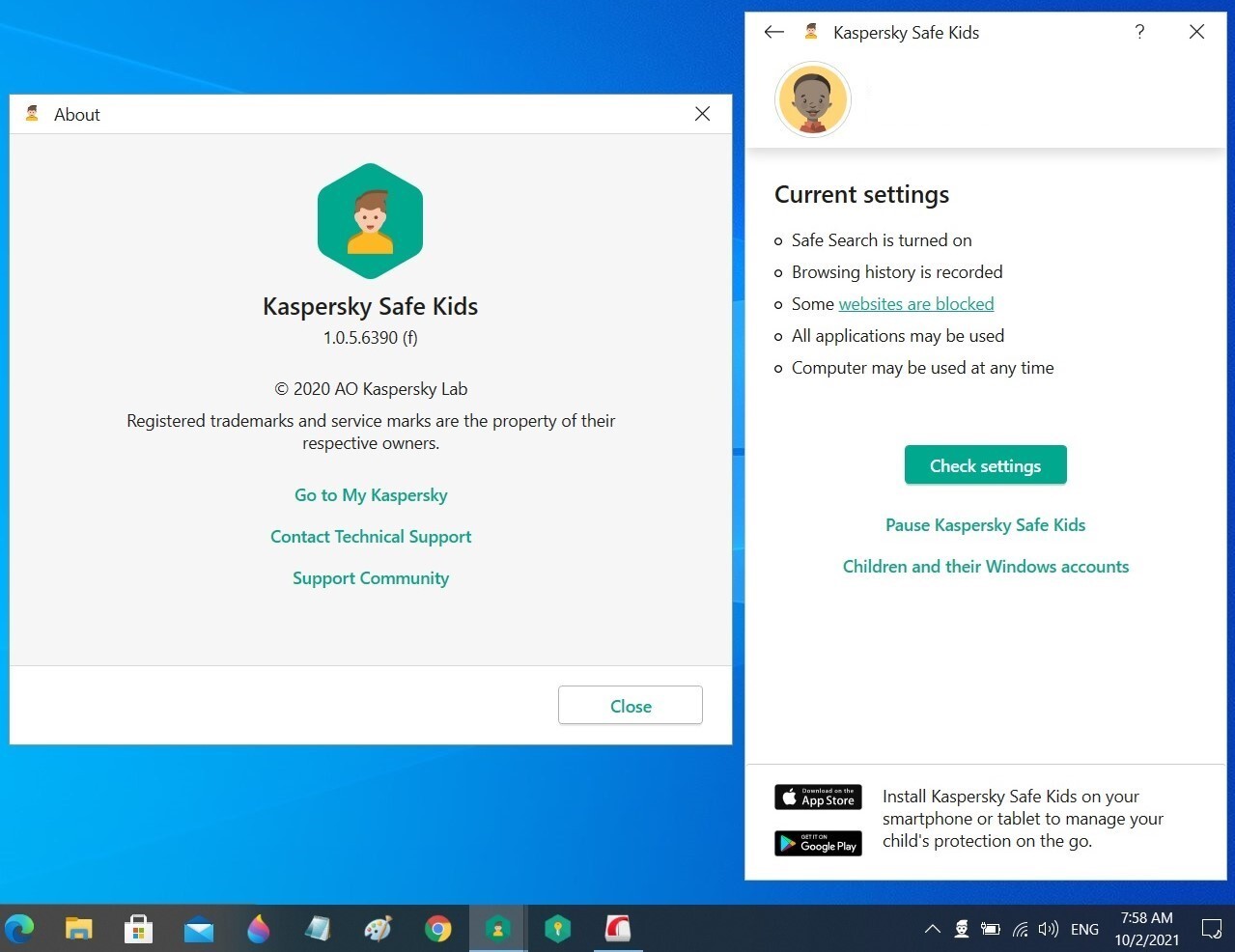Click the small icon beside Safe Kids title
Viewport: 1235px width, 952px height.
tap(811, 32)
